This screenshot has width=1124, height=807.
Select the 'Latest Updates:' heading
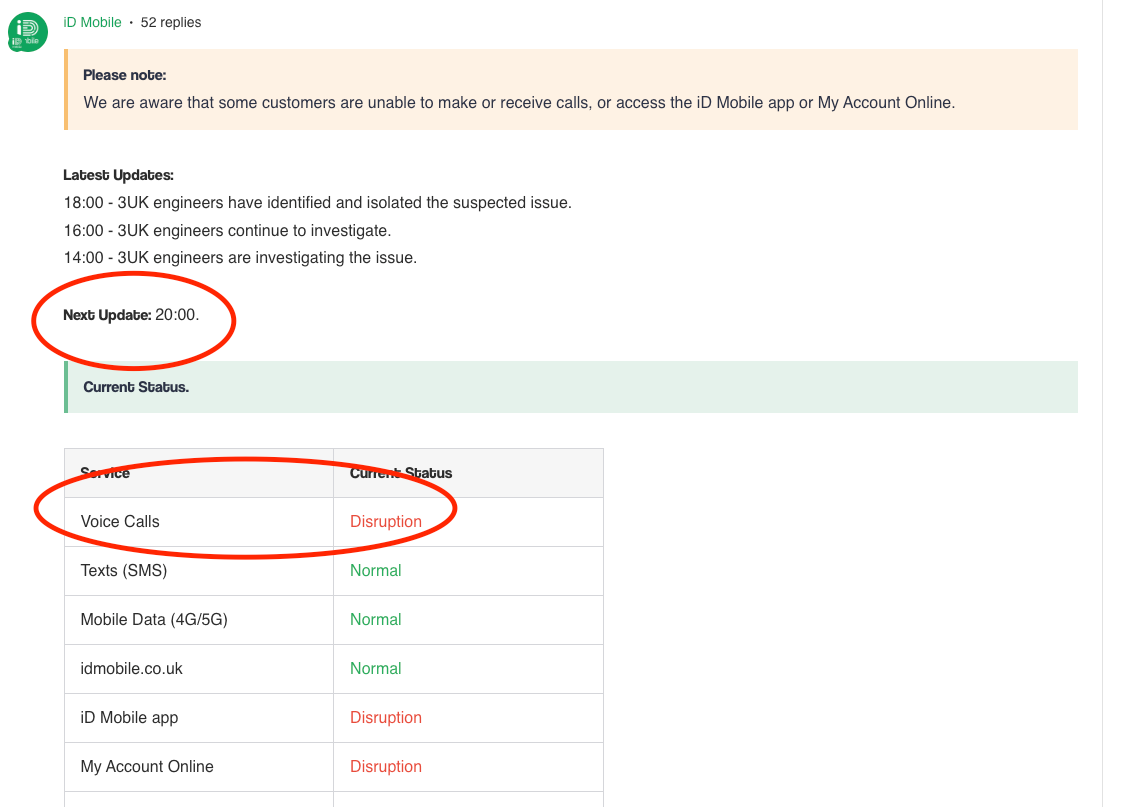click(118, 175)
